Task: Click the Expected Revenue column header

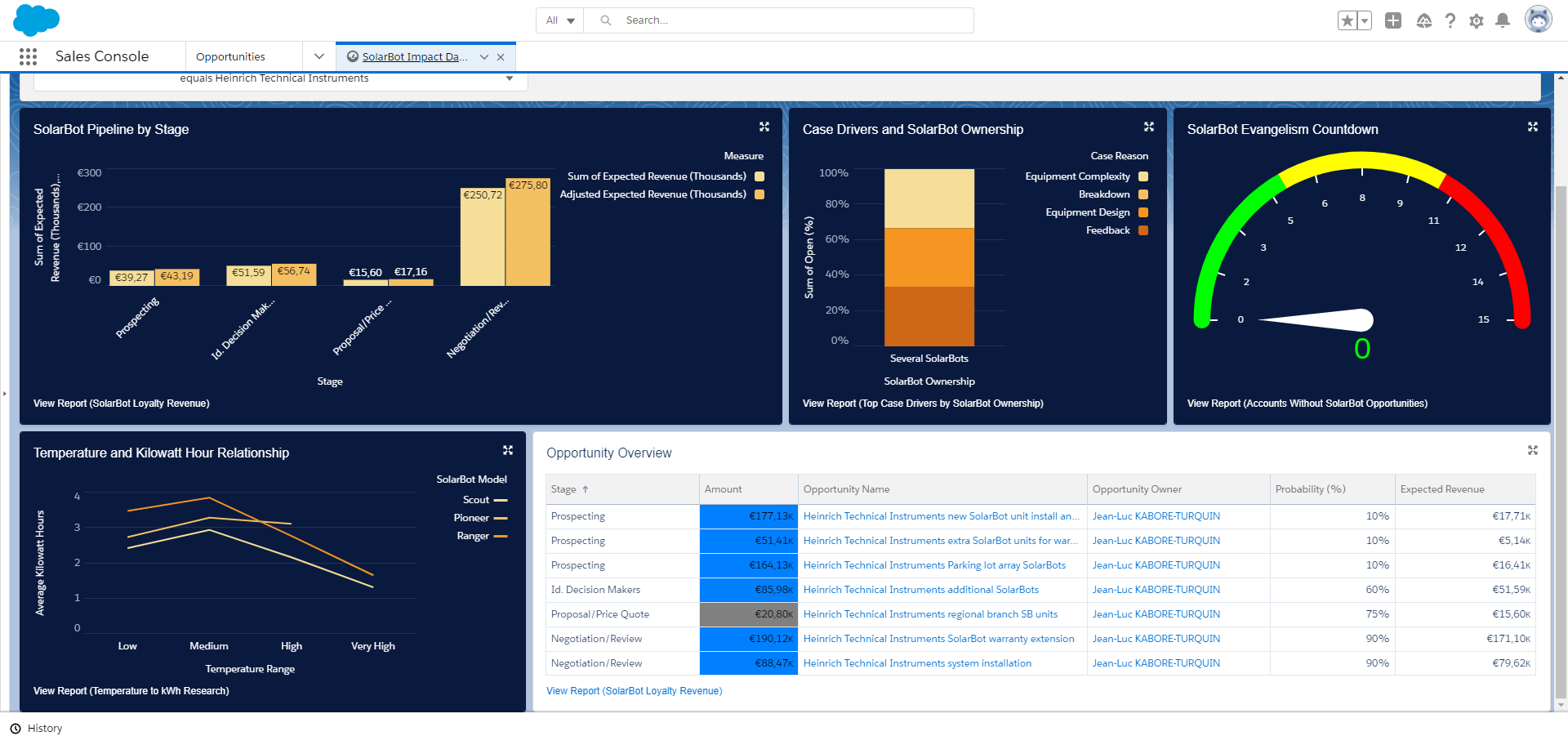Action: click(x=1465, y=489)
